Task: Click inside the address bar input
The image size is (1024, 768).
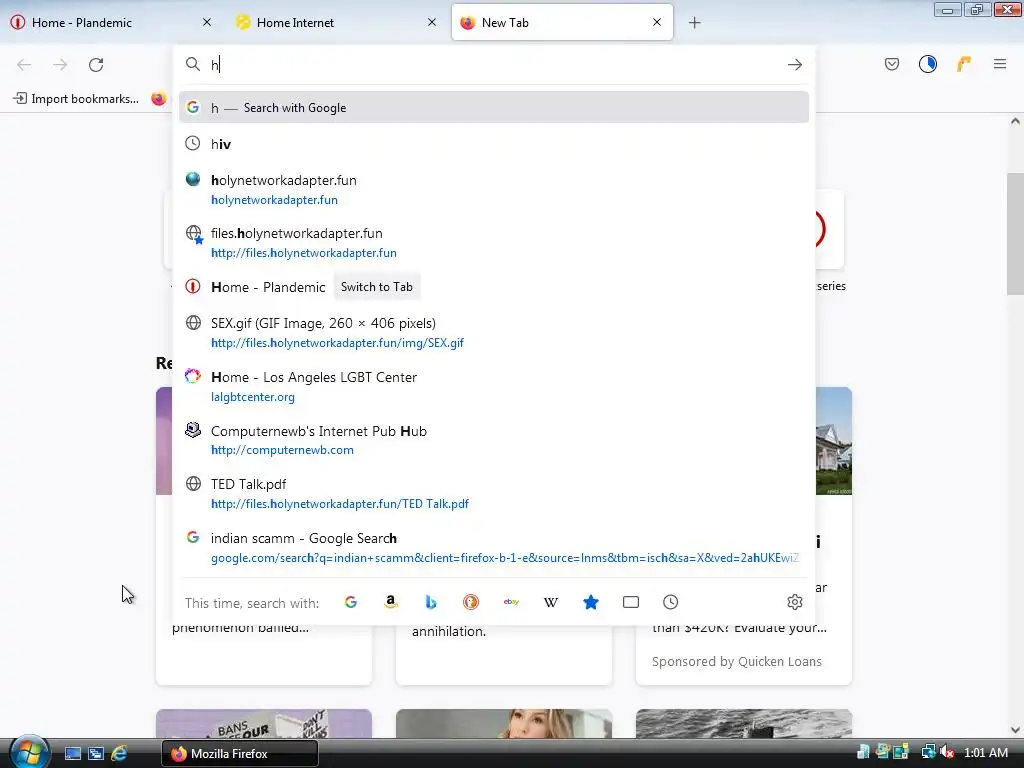Action: tap(493, 65)
